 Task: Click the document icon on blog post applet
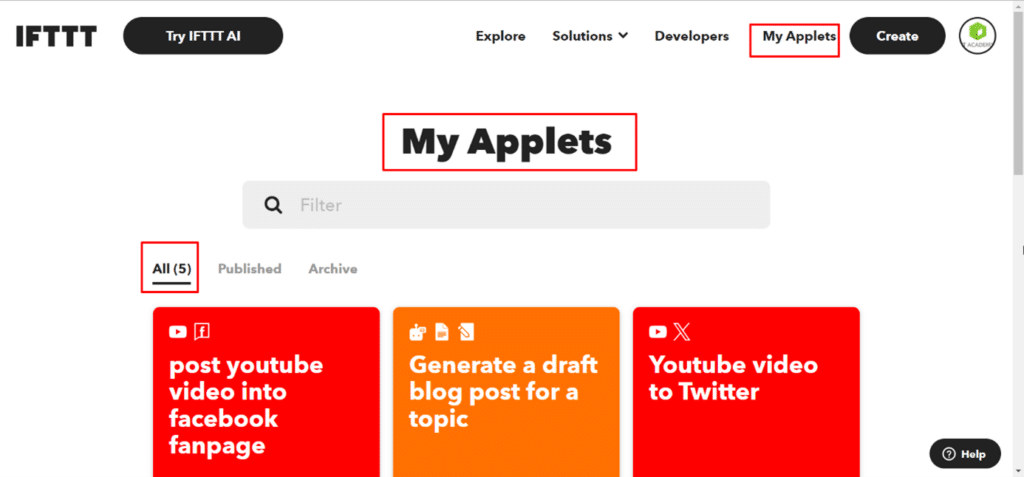[x=442, y=332]
